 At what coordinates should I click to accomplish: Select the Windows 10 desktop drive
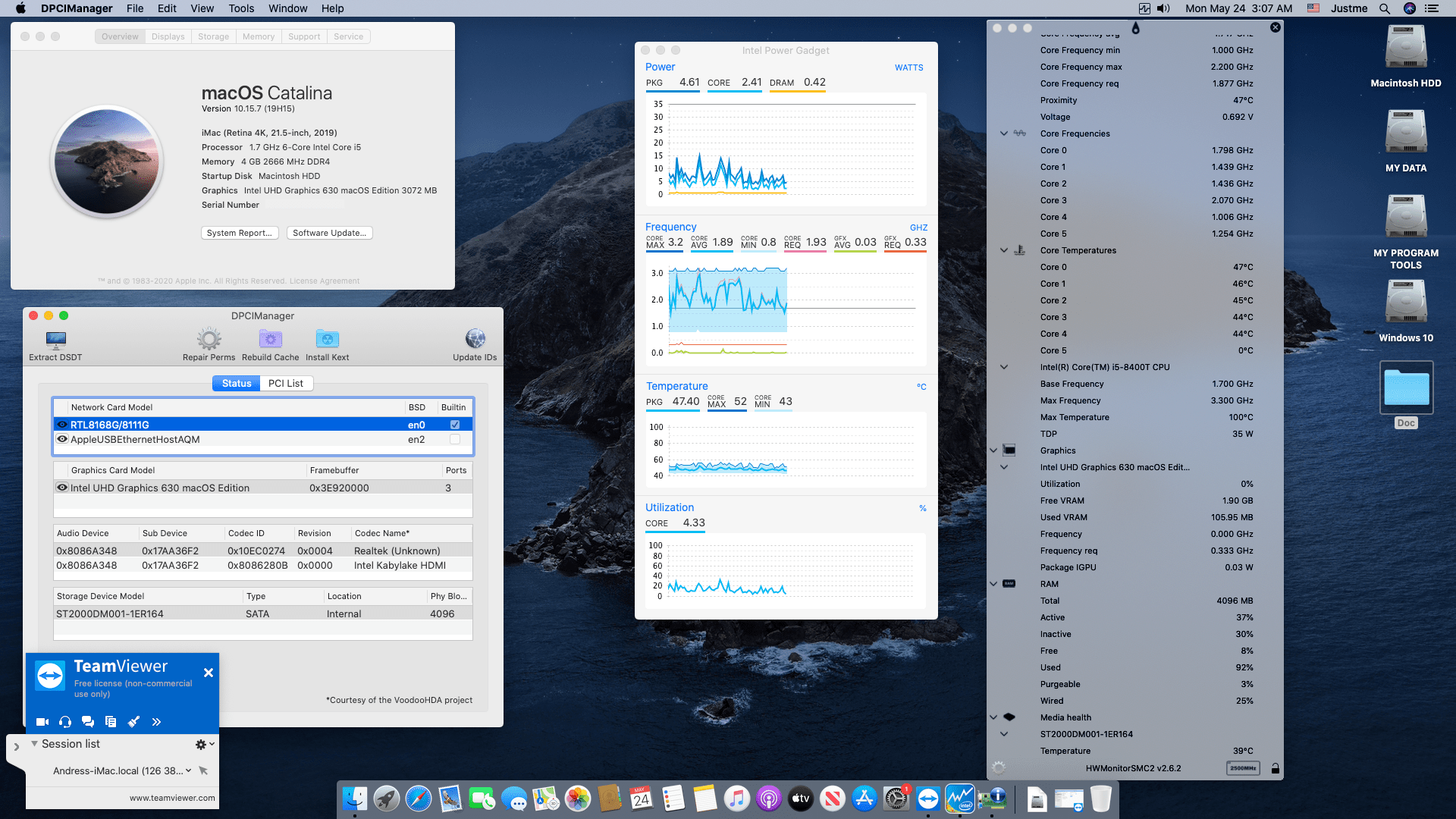[1406, 311]
